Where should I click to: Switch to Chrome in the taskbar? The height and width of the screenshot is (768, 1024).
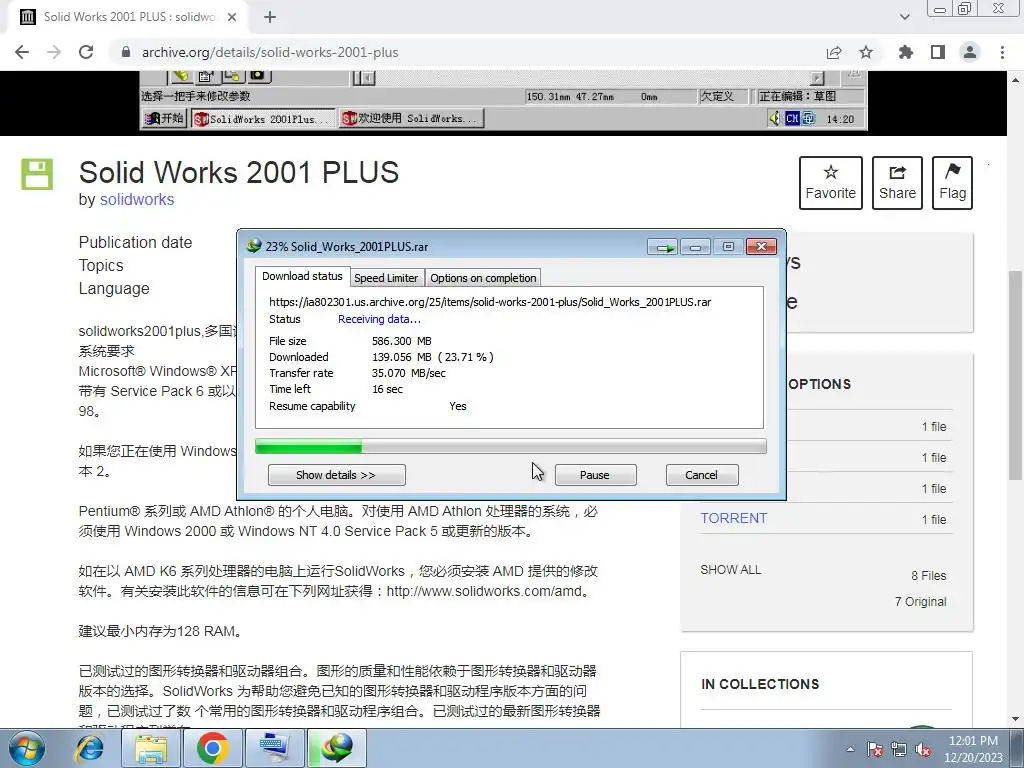click(213, 748)
